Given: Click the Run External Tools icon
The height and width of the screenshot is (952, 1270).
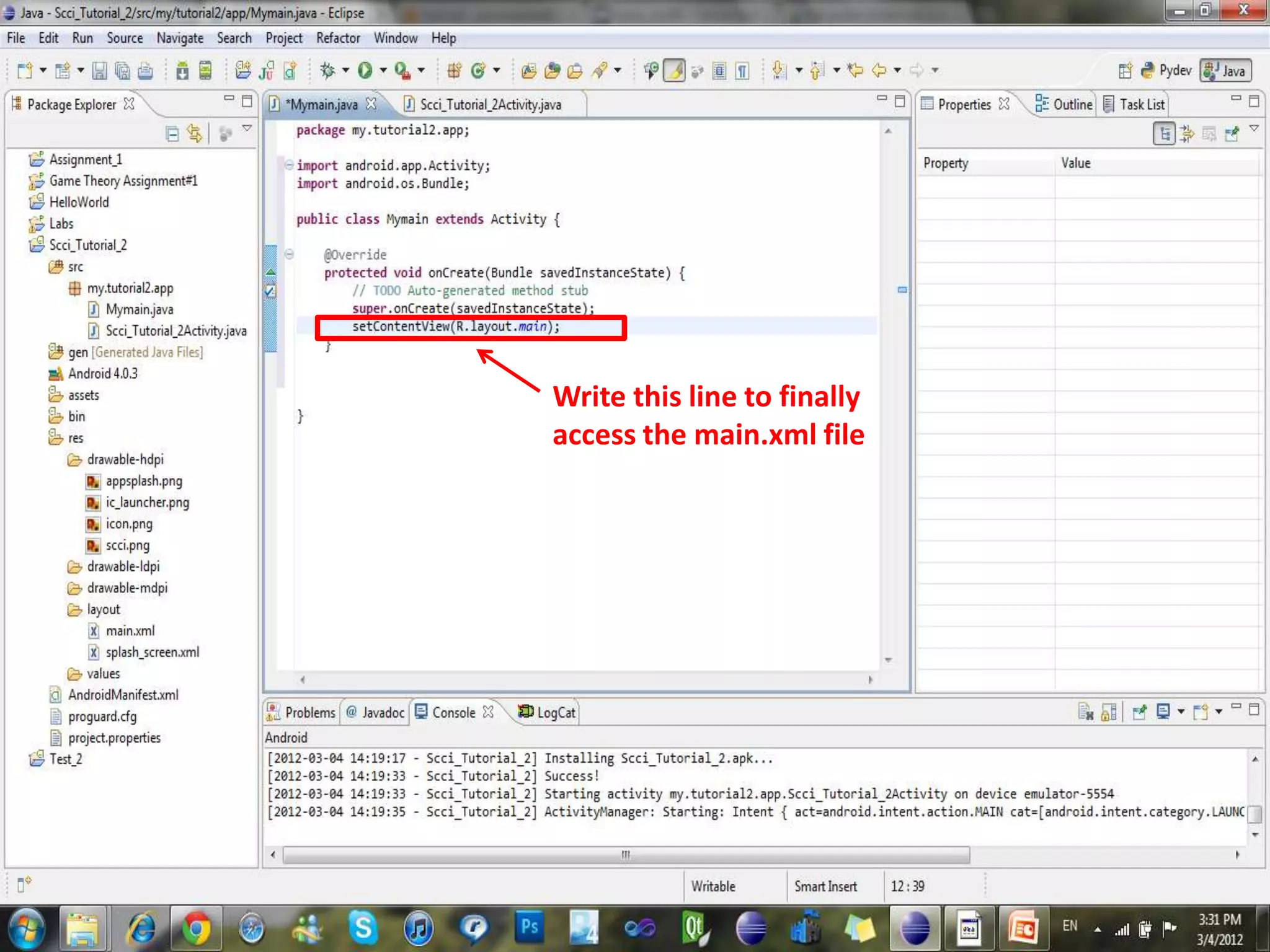Looking at the screenshot, I should click(x=402, y=71).
